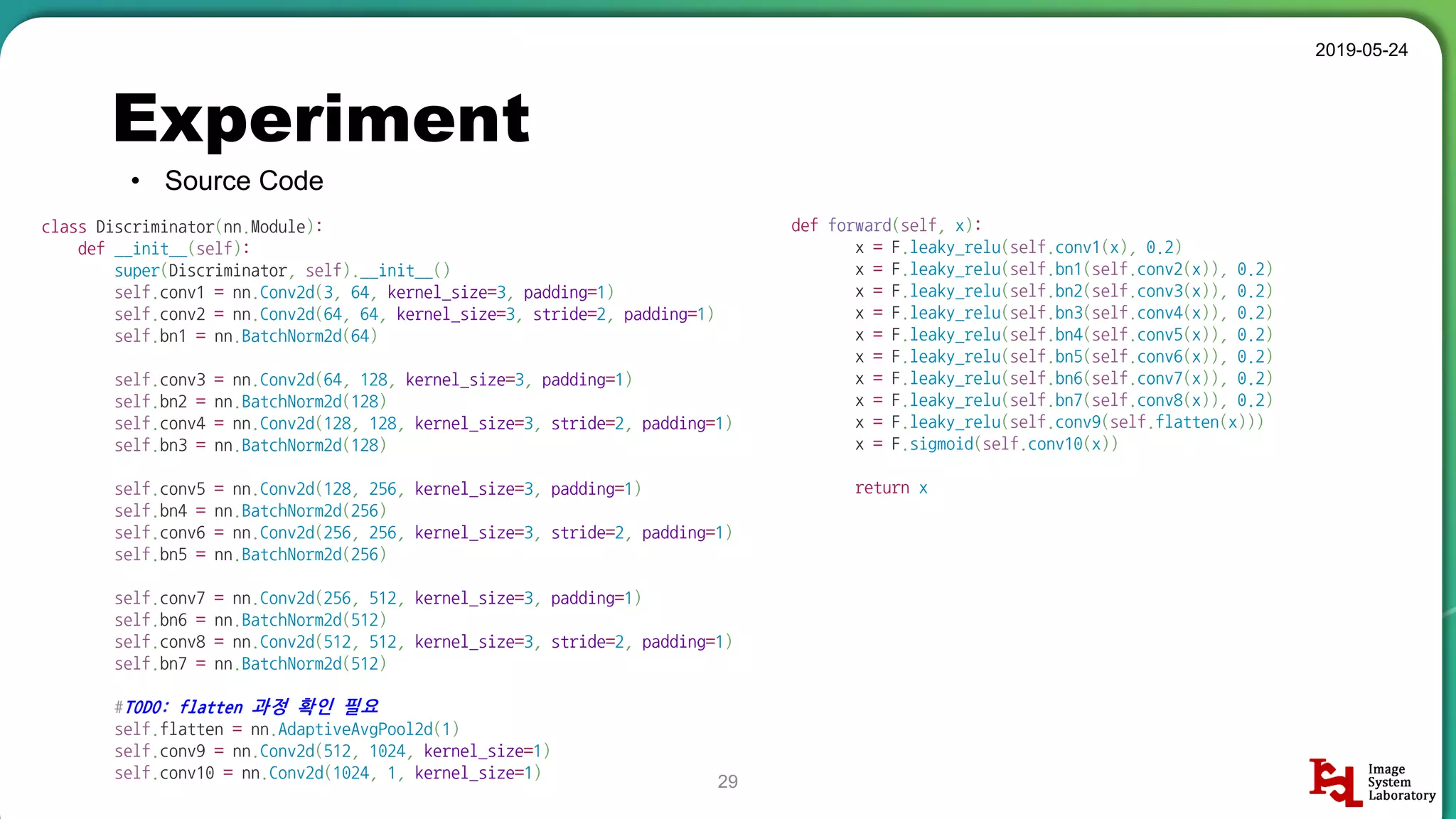Click the Source Code bullet text
Viewport: 1456px width, 819px height.
click(244, 181)
